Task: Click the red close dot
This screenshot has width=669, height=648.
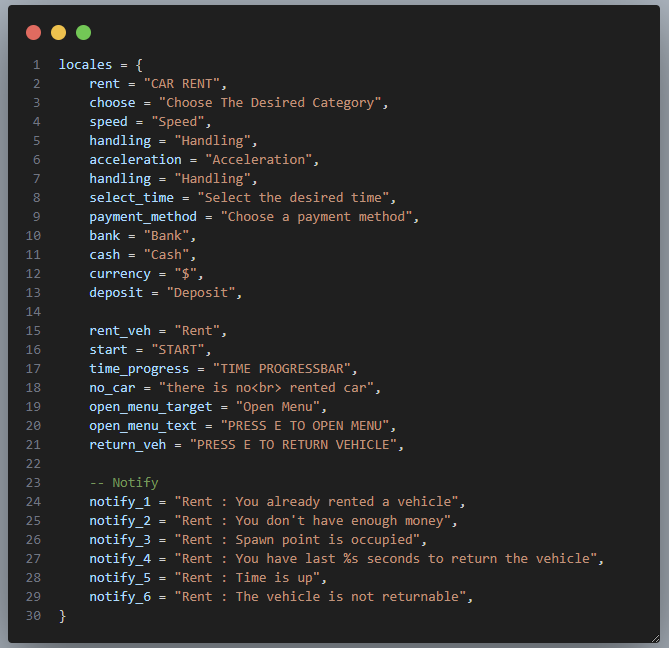Action: pyautogui.click(x=33, y=32)
